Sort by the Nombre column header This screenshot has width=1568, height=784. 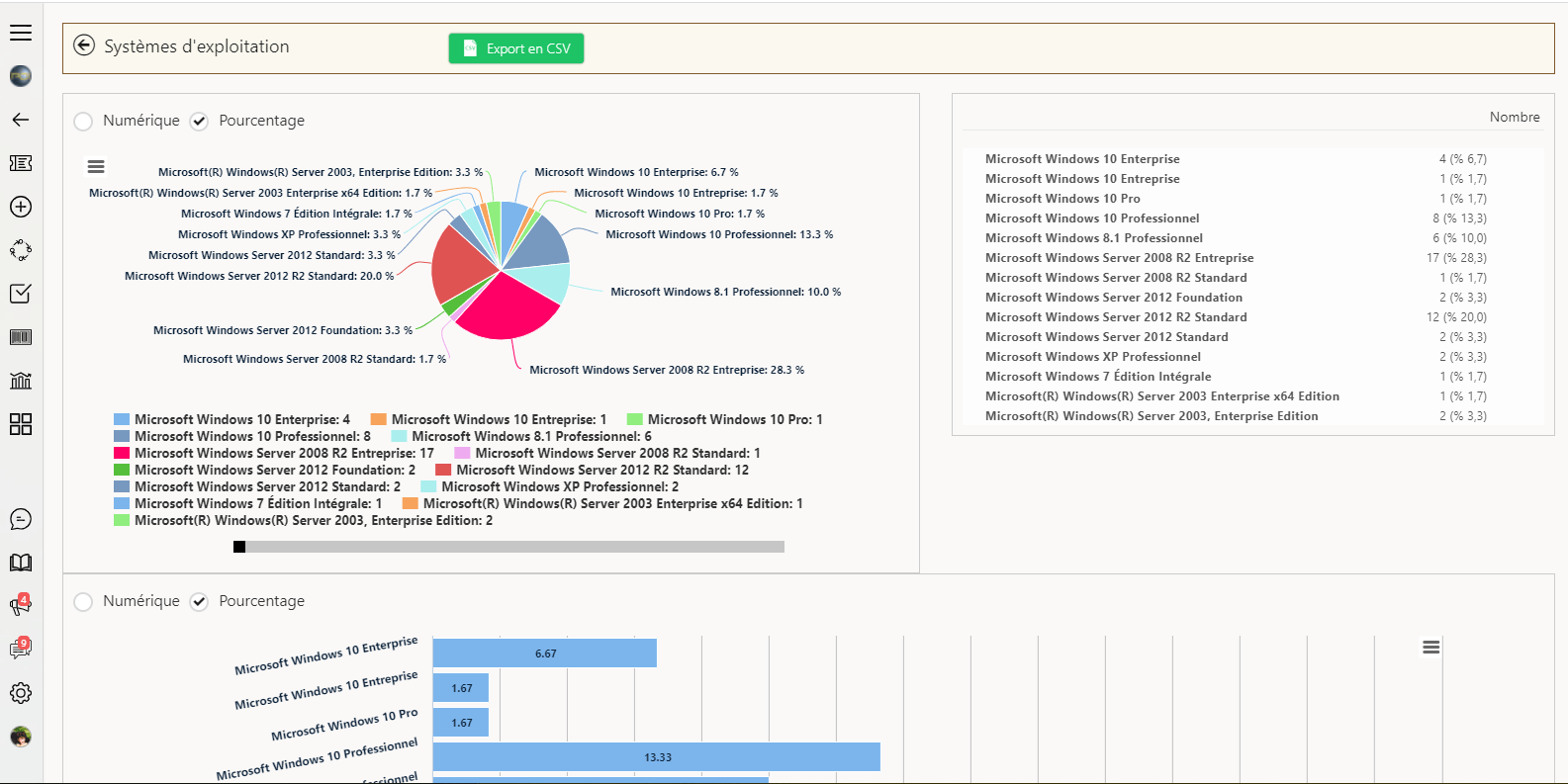1515,117
